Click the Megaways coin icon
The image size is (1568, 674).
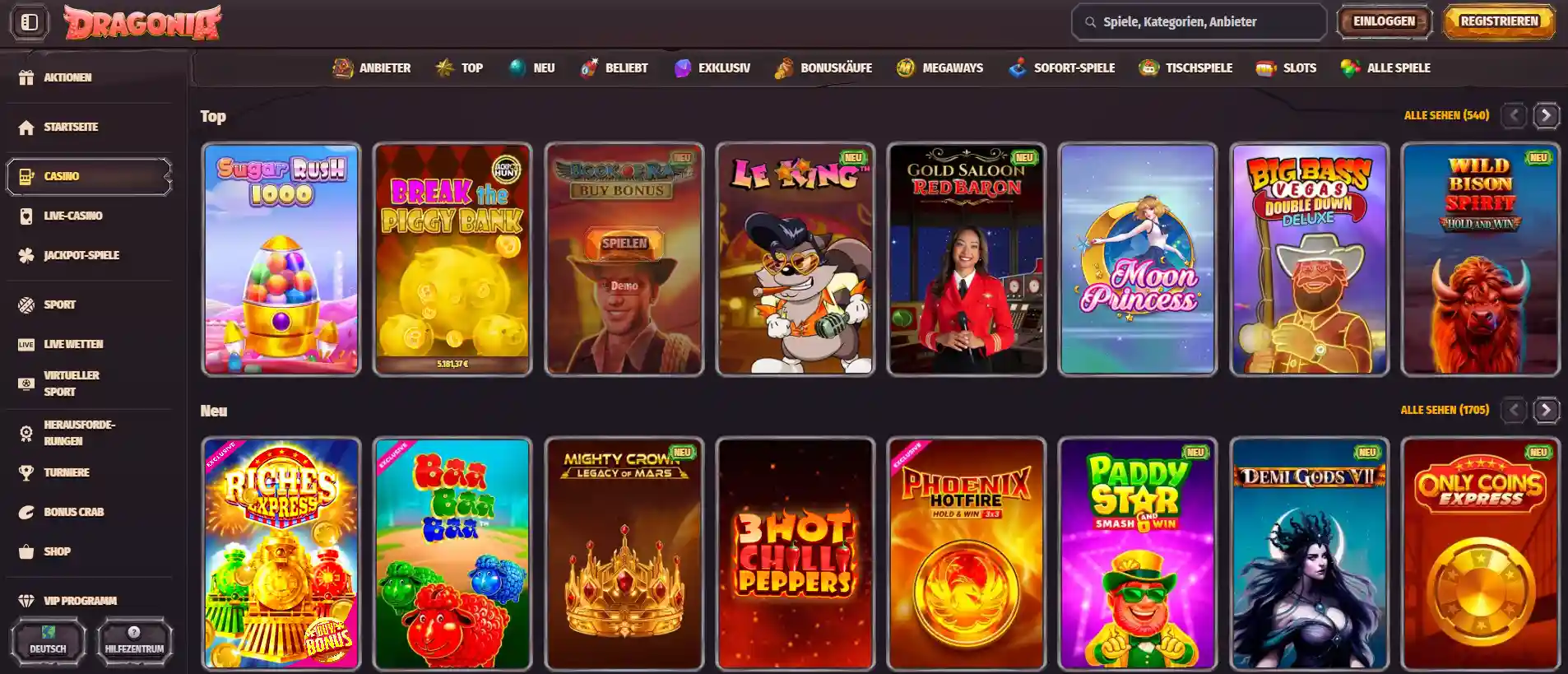pos(906,67)
